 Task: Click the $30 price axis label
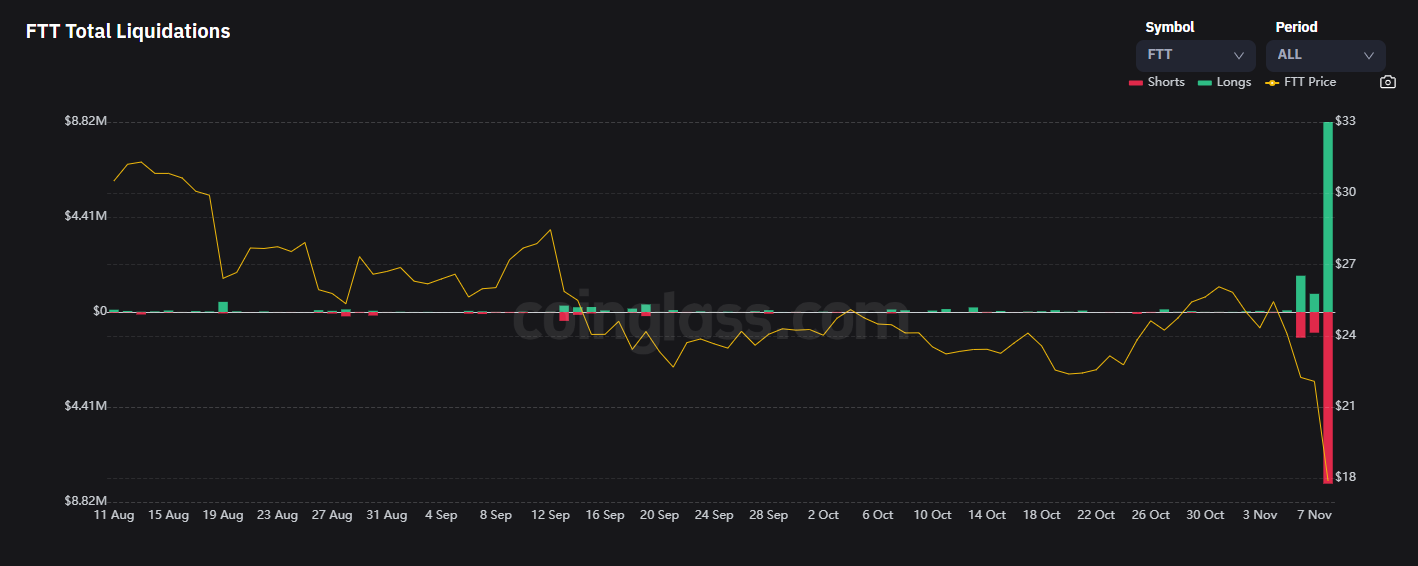click(1345, 192)
